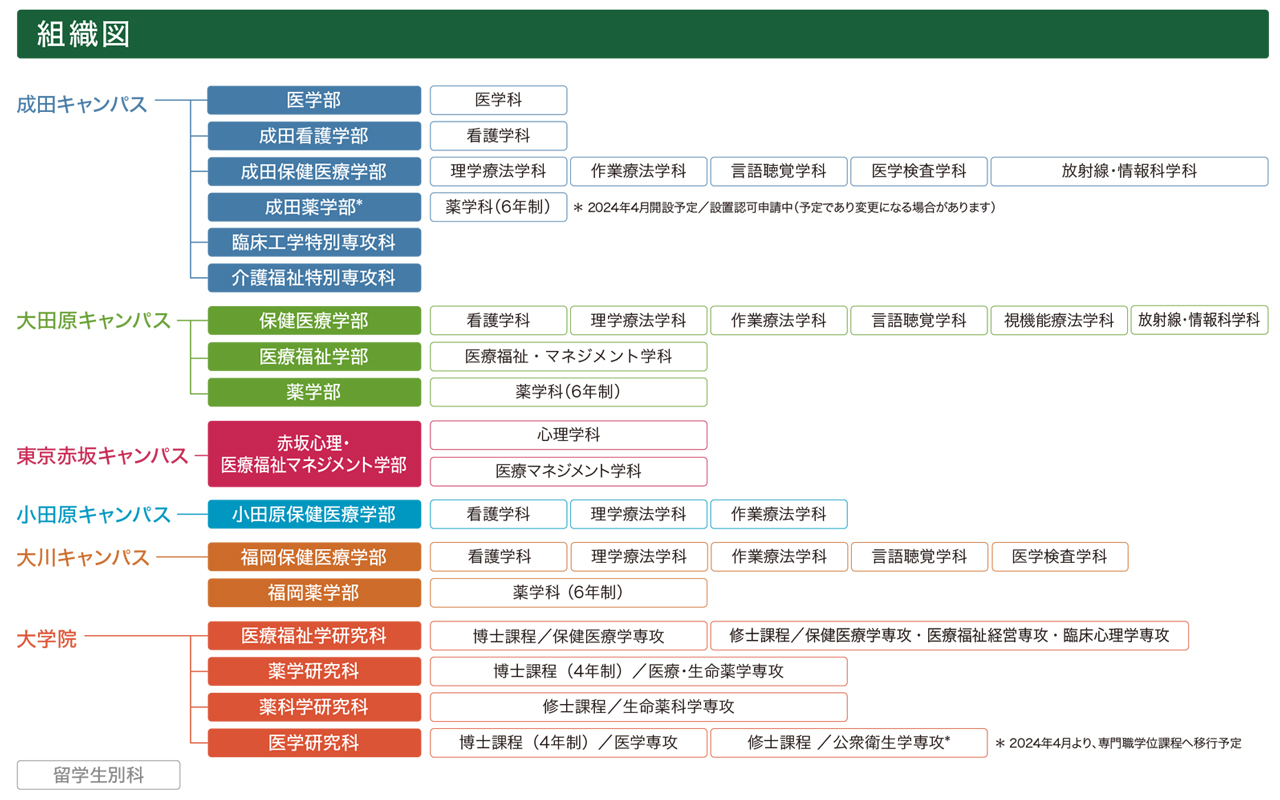This screenshot has height=800, width=1280.
Task: Click the 福岡保健医療学部 faculty box
Action: coord(314,557)
